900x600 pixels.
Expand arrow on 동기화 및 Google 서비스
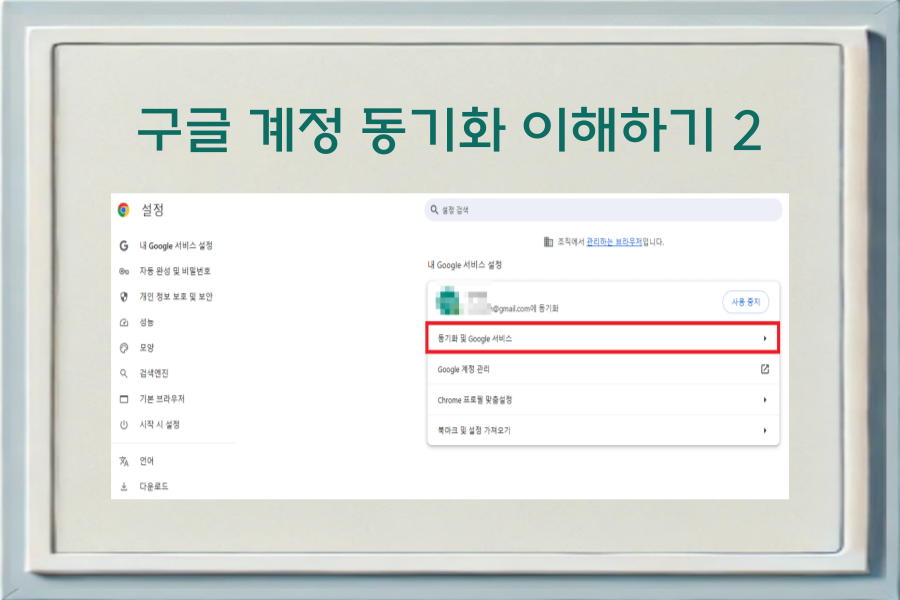point(765,339)
